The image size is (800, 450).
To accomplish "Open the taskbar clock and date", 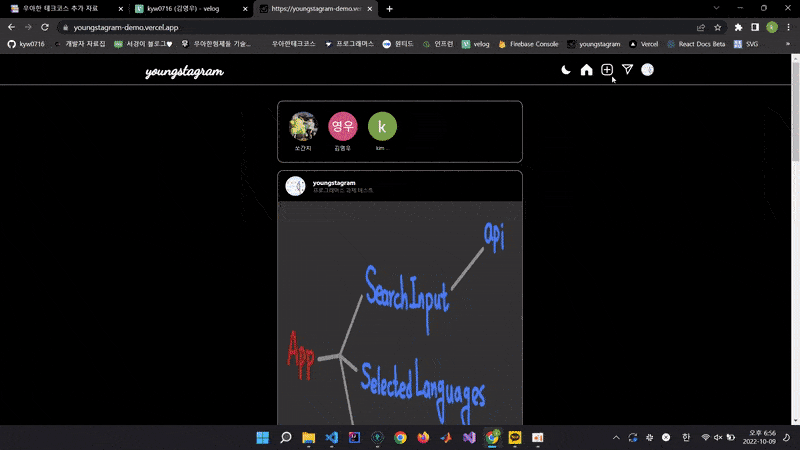I will click(759, 438).
